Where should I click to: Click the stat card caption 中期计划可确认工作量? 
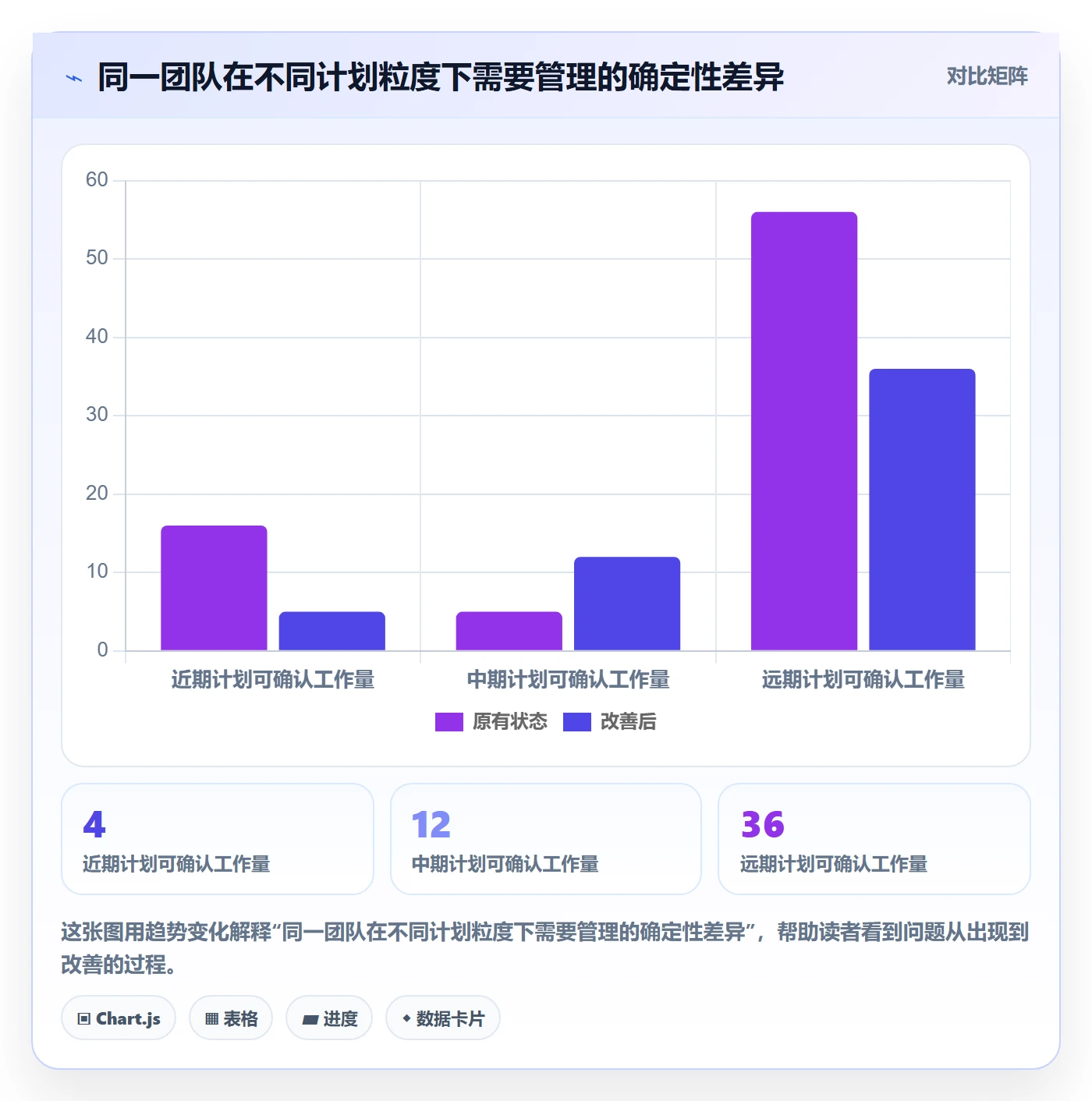[505, 864]
